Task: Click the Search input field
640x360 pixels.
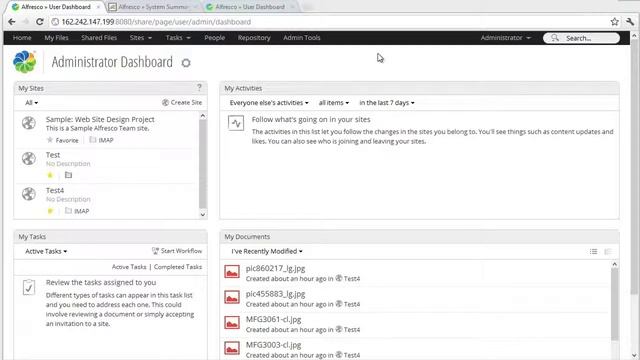Action: pos(581,38)
